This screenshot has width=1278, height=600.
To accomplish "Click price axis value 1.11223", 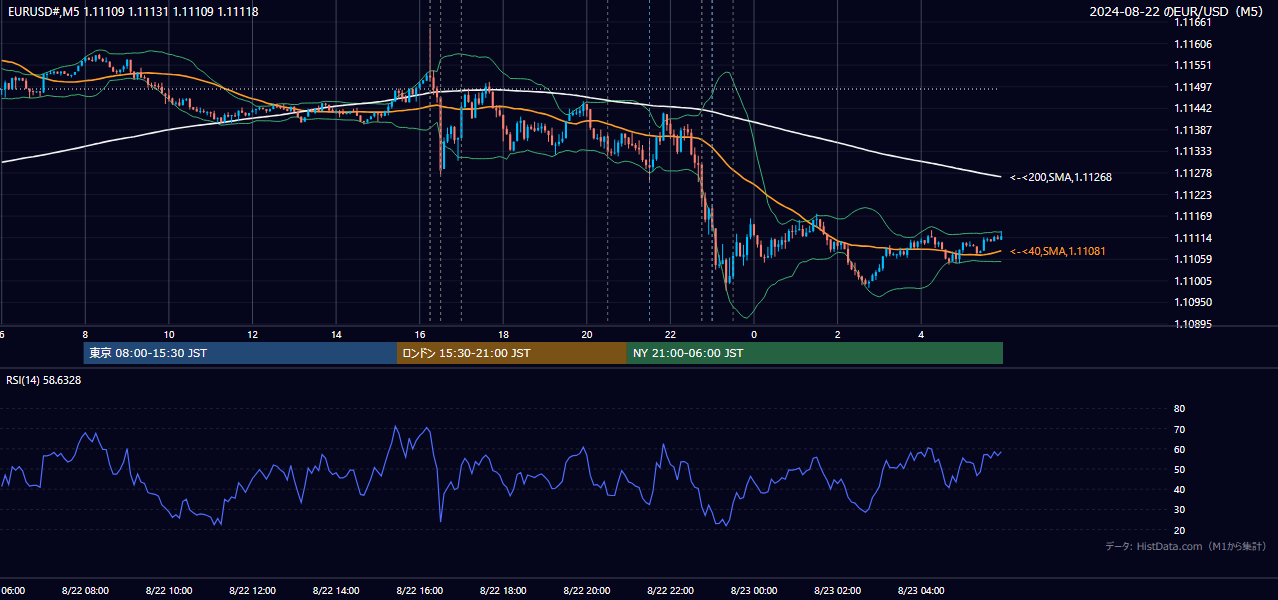I will point(1192,195).
